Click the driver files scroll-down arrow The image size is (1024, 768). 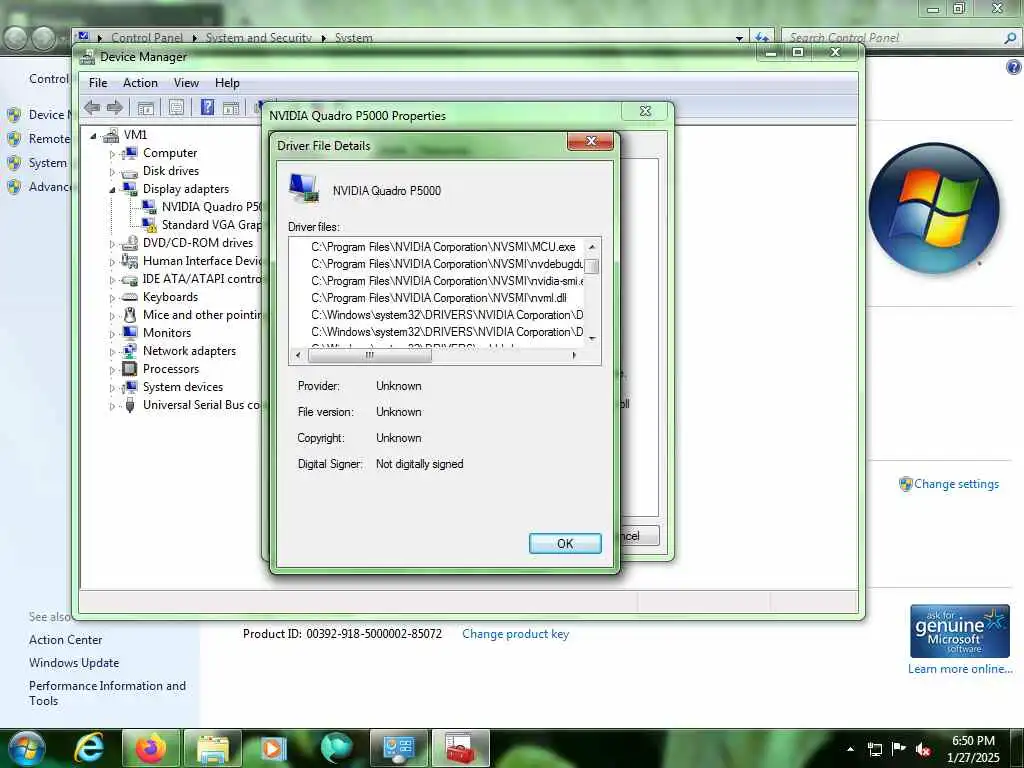click(592, 338)
